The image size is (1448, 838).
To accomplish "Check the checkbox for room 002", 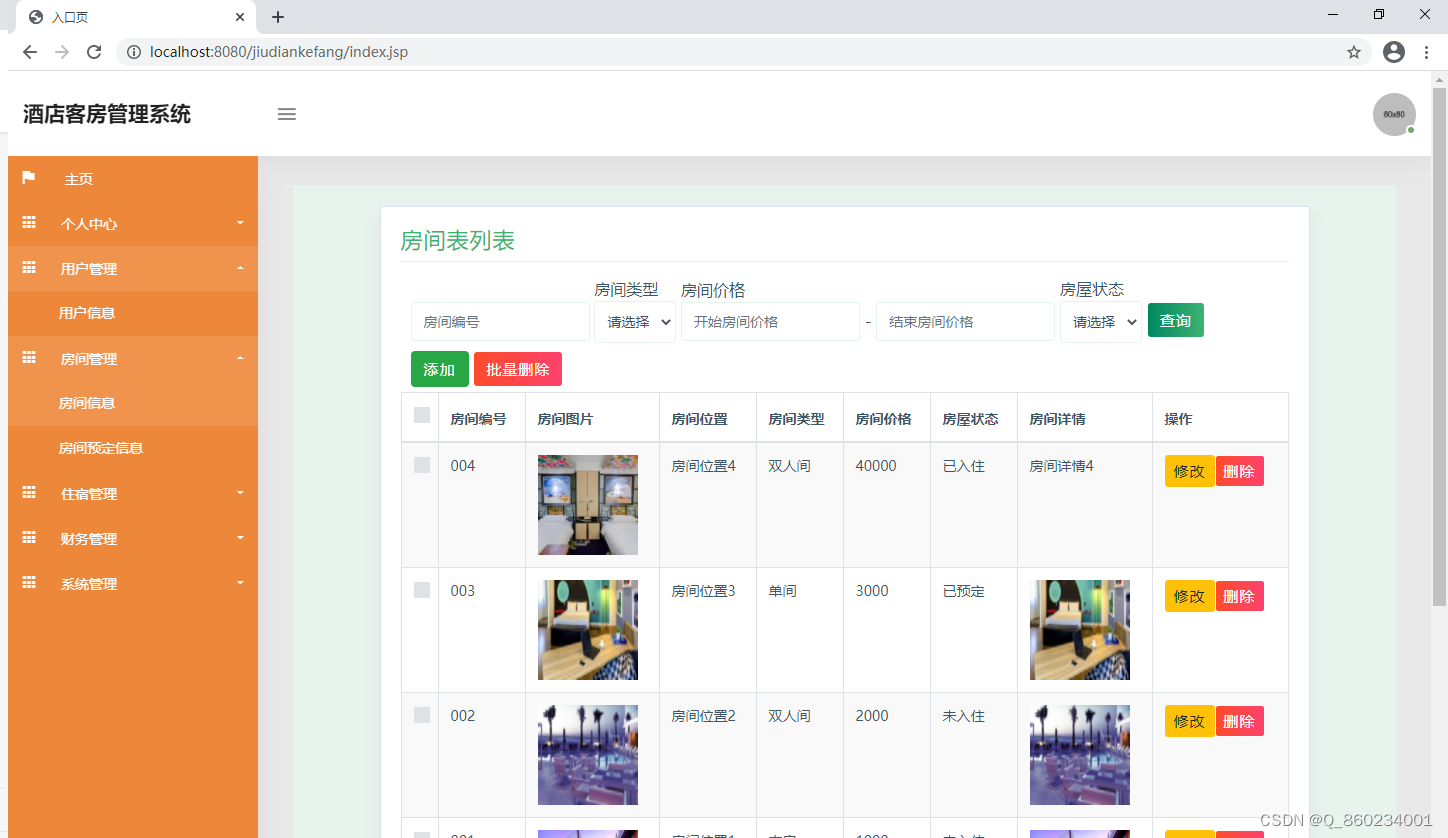I will tap(422, 715).
